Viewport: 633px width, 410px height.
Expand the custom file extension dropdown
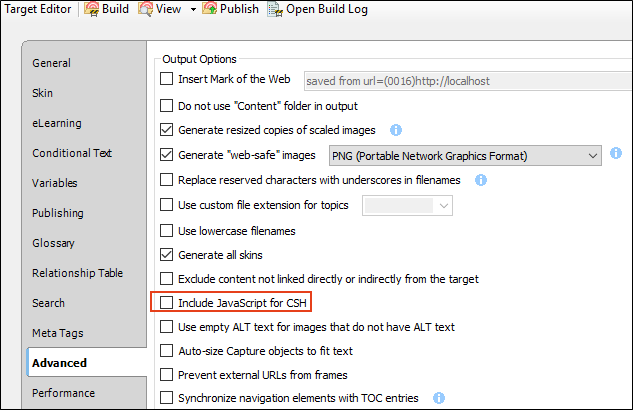coord(407,206)
